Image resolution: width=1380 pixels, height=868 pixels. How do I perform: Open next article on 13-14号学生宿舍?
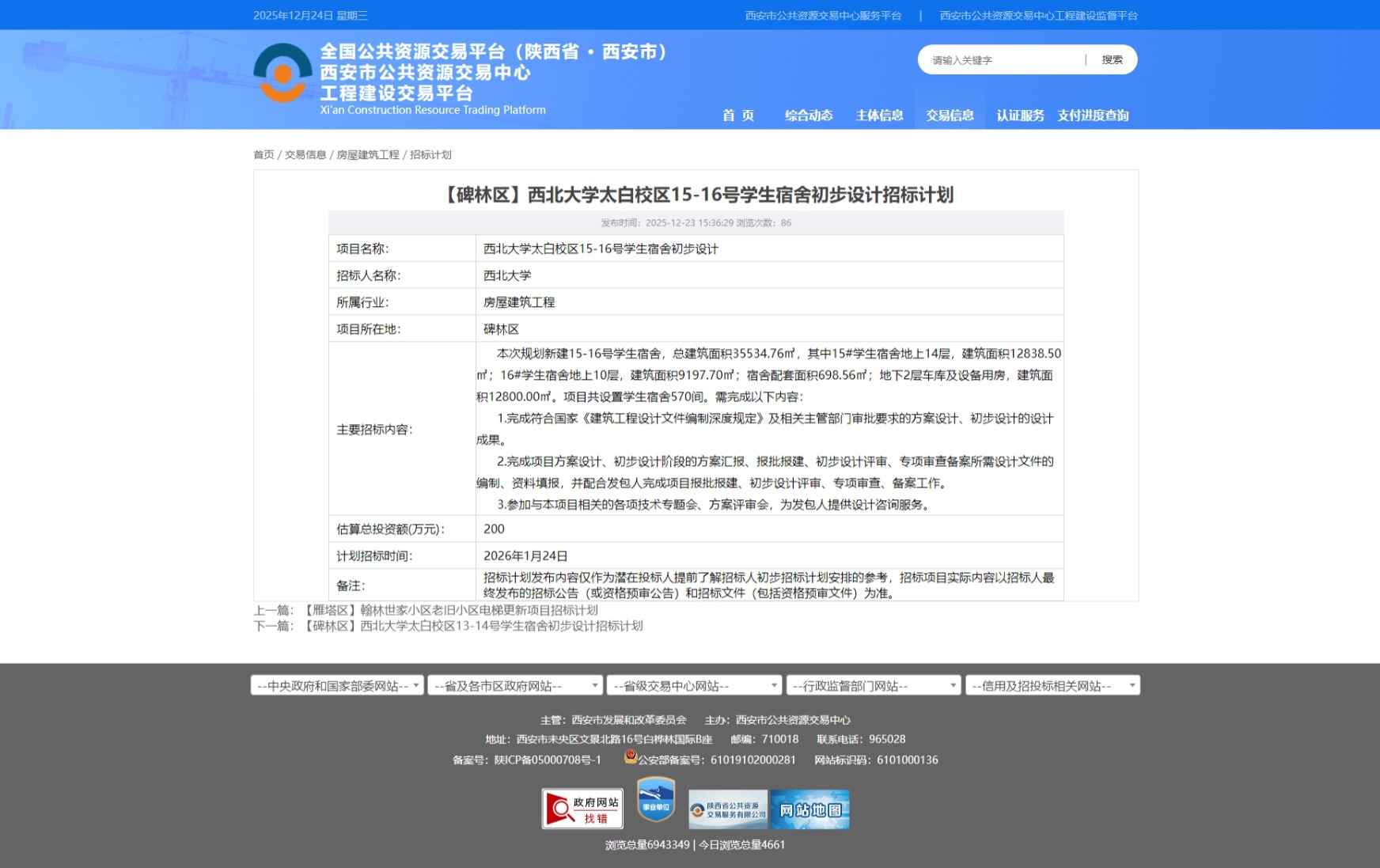(472, 626)
